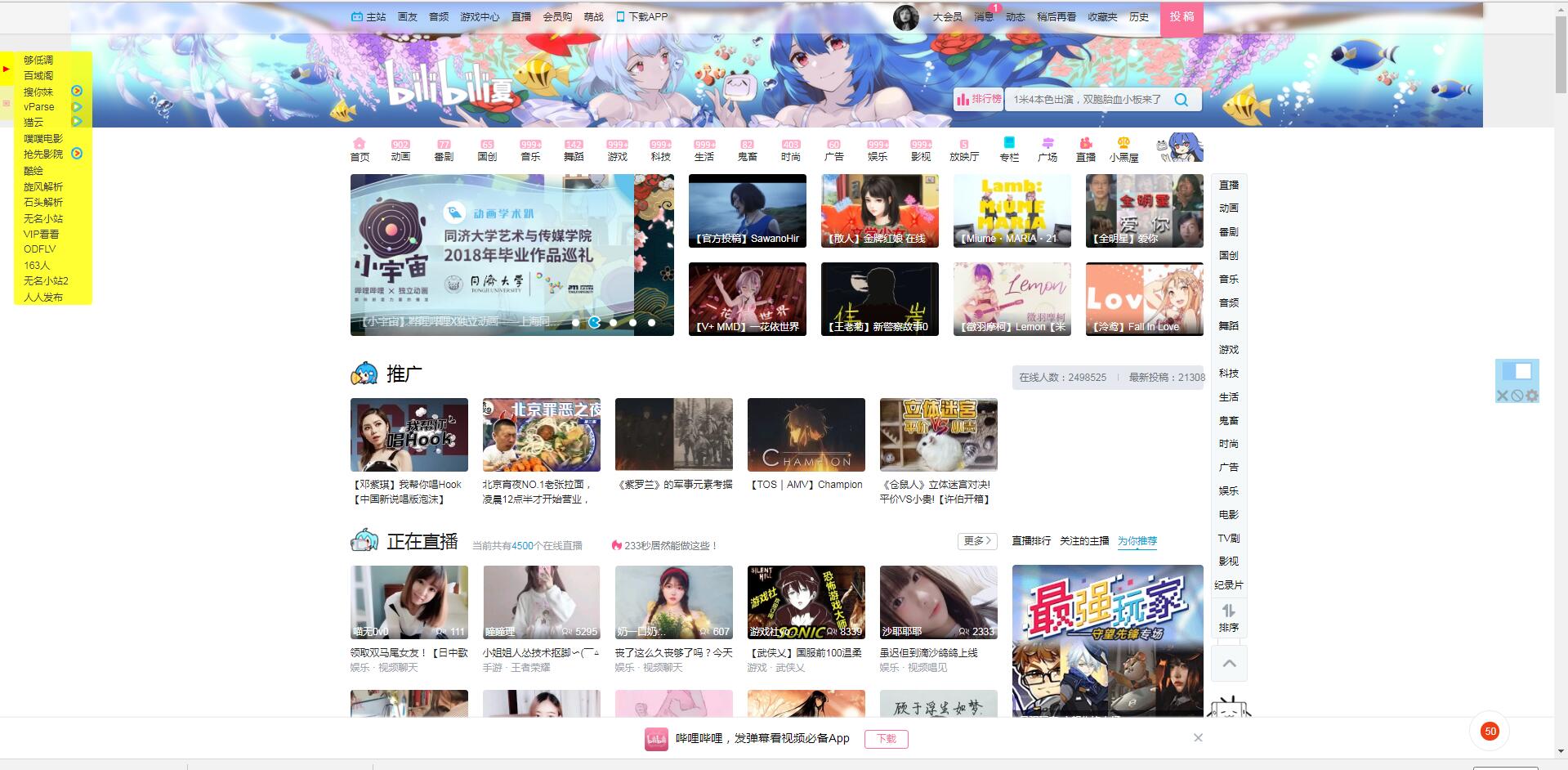Open 沙耶耶耶 live stream thumbnail

pos(939,602)
